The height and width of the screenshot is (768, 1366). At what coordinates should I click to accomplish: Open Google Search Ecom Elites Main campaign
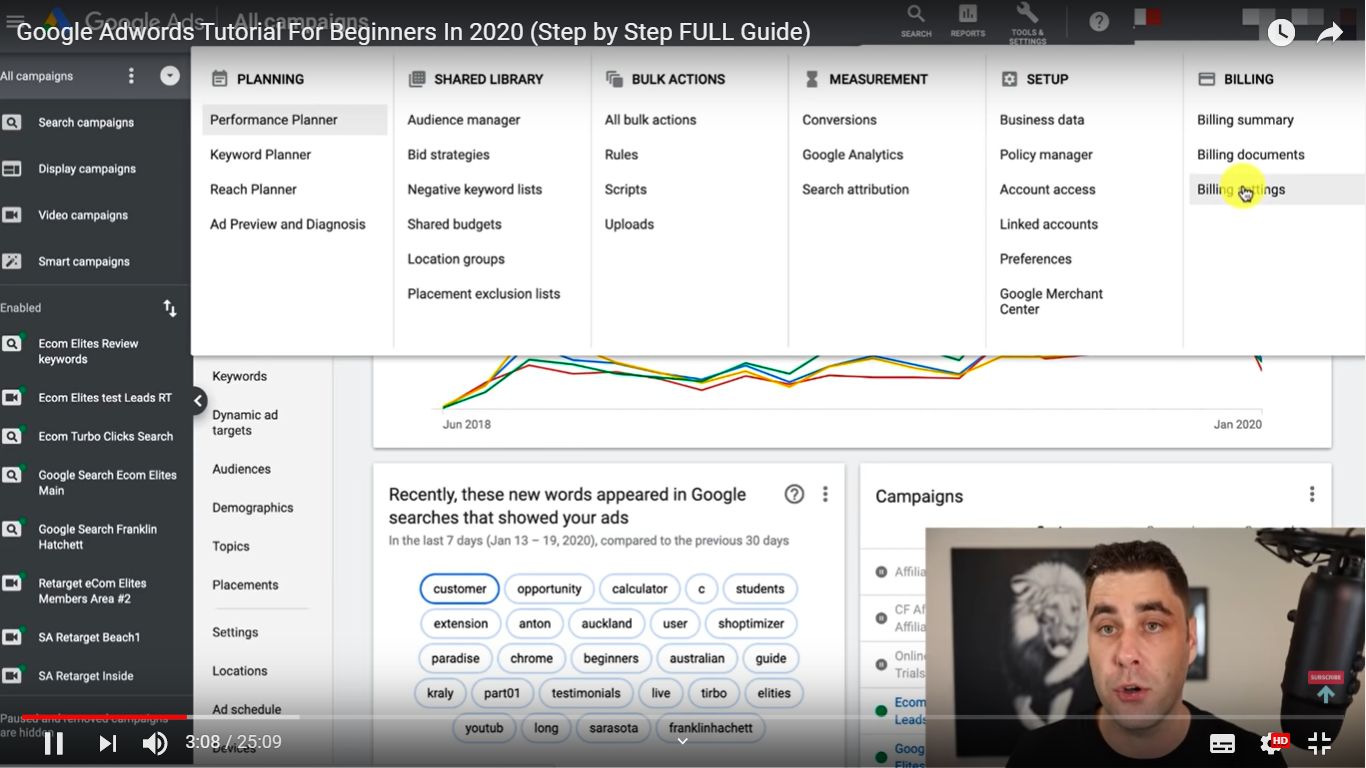(x=107, y=483)
